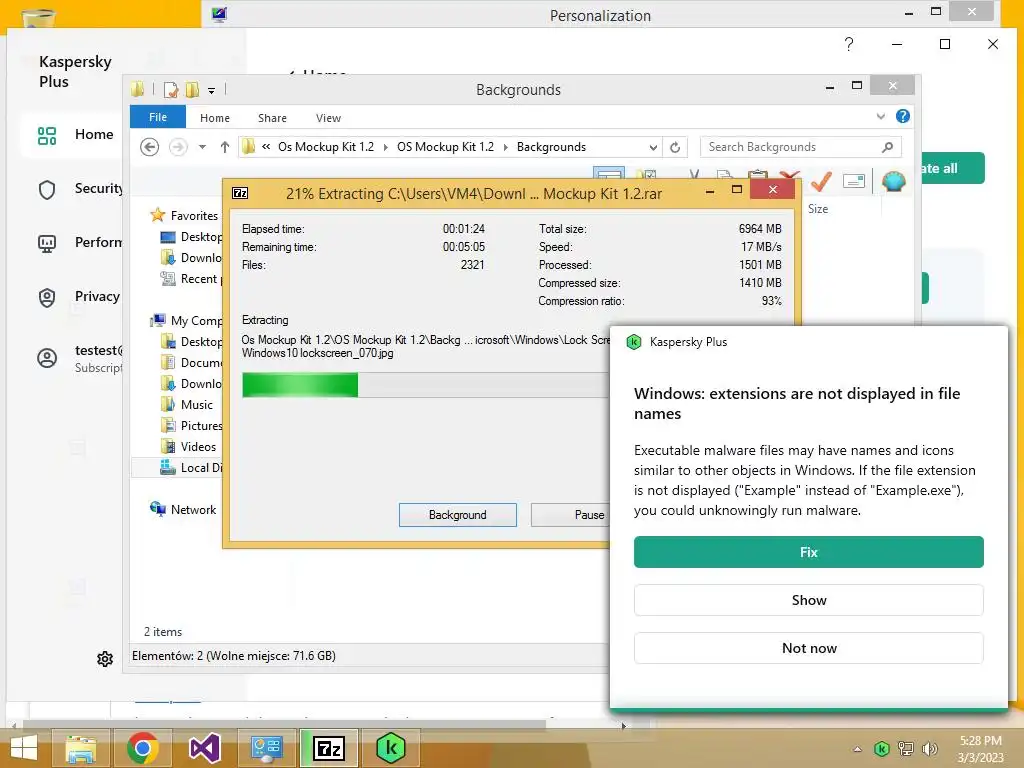The width and height of the screenshot is (1024, 768).
Task: Click the OS Mockup Kit 1.2 breadcrumb
Action: (x=445, y=147)
